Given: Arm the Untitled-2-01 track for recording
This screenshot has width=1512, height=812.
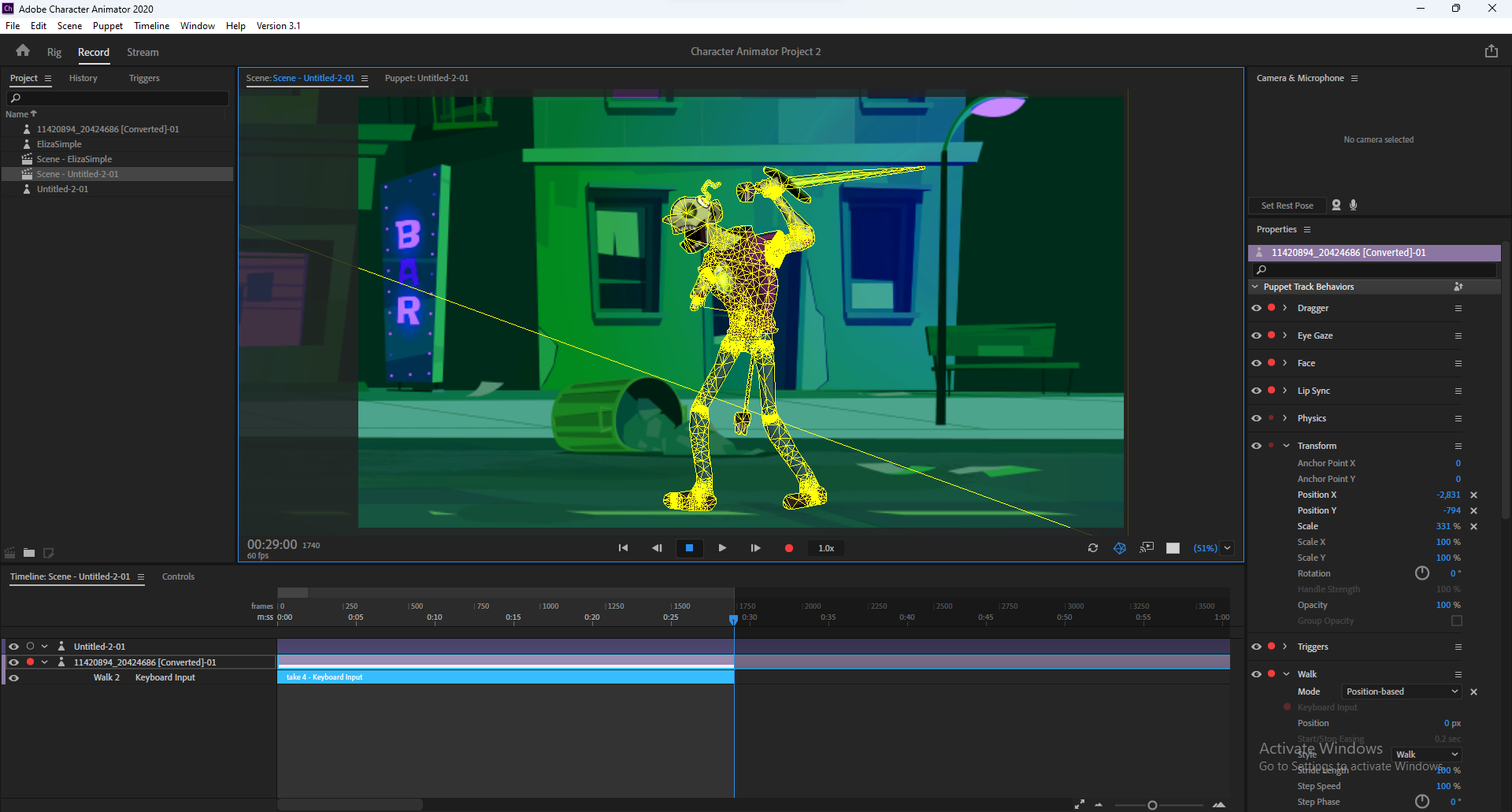Looking at the screenshot, I should pyautogui.click(x=30, y=647).
